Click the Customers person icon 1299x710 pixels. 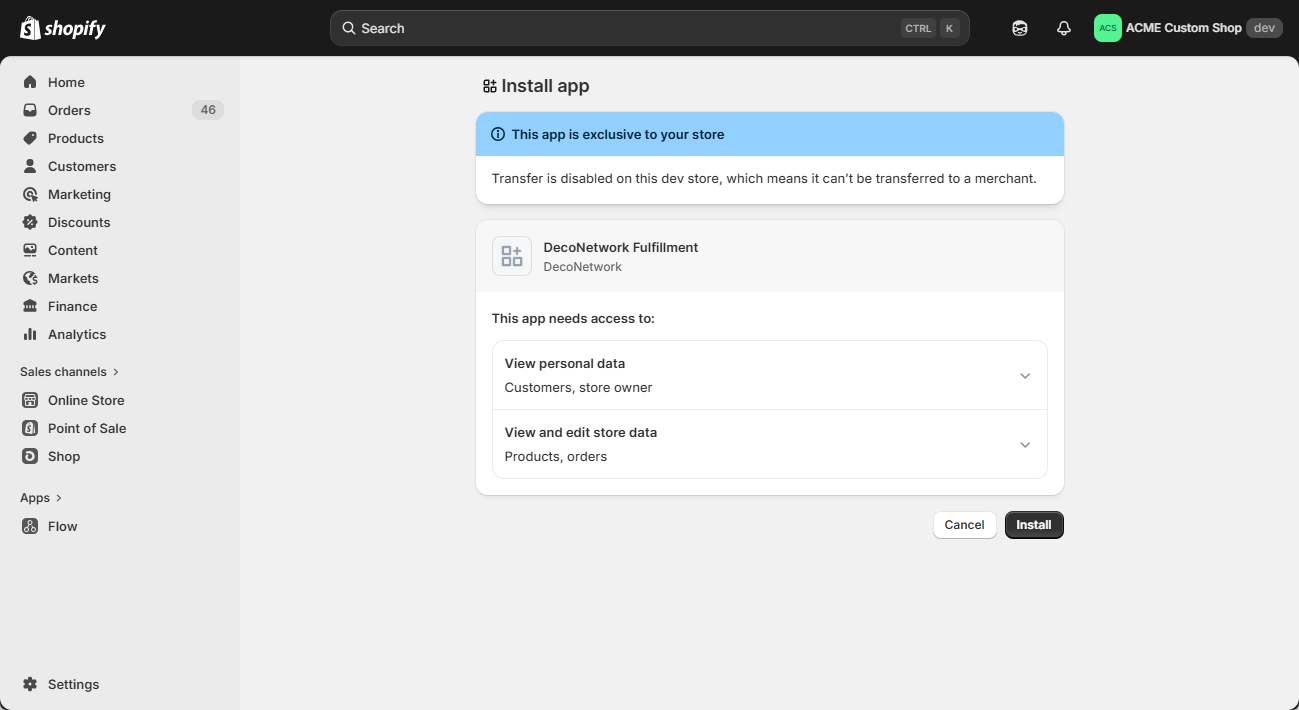pyautogui.click(x=30, y=166)
